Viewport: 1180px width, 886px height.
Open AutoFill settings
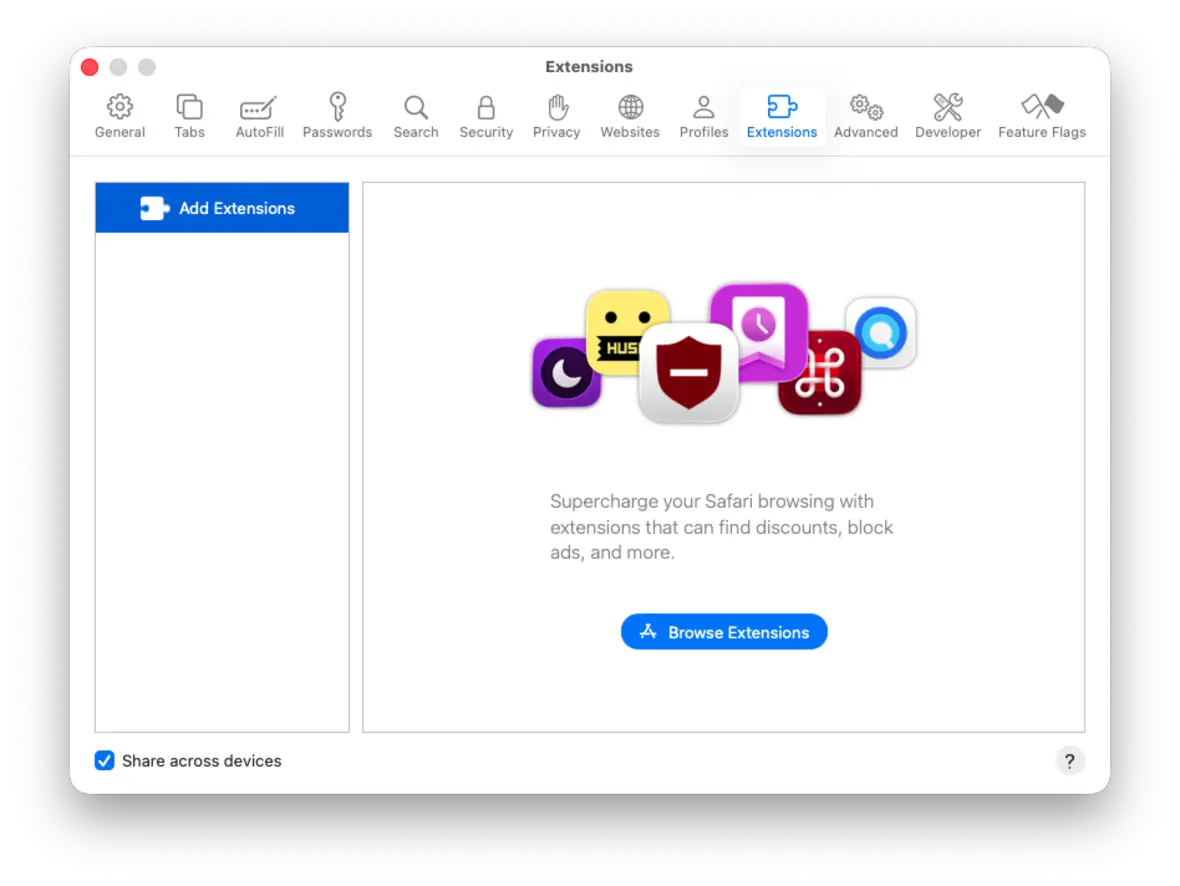point(259,115)
